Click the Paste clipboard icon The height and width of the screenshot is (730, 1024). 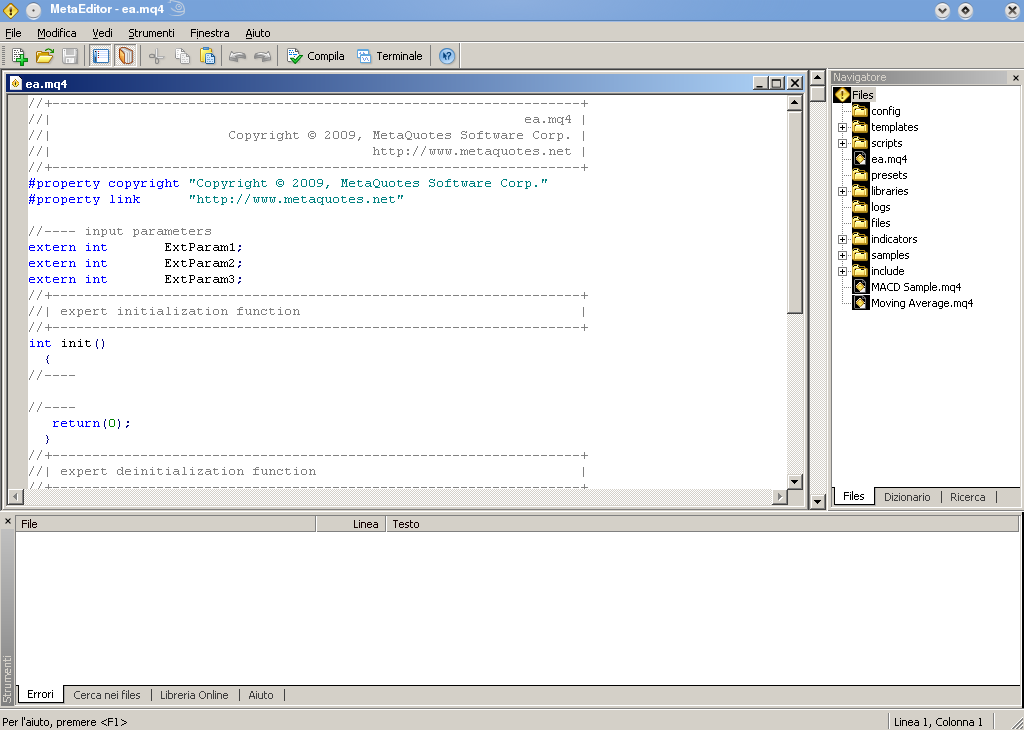pyautogui.click(x=208, y=56)
